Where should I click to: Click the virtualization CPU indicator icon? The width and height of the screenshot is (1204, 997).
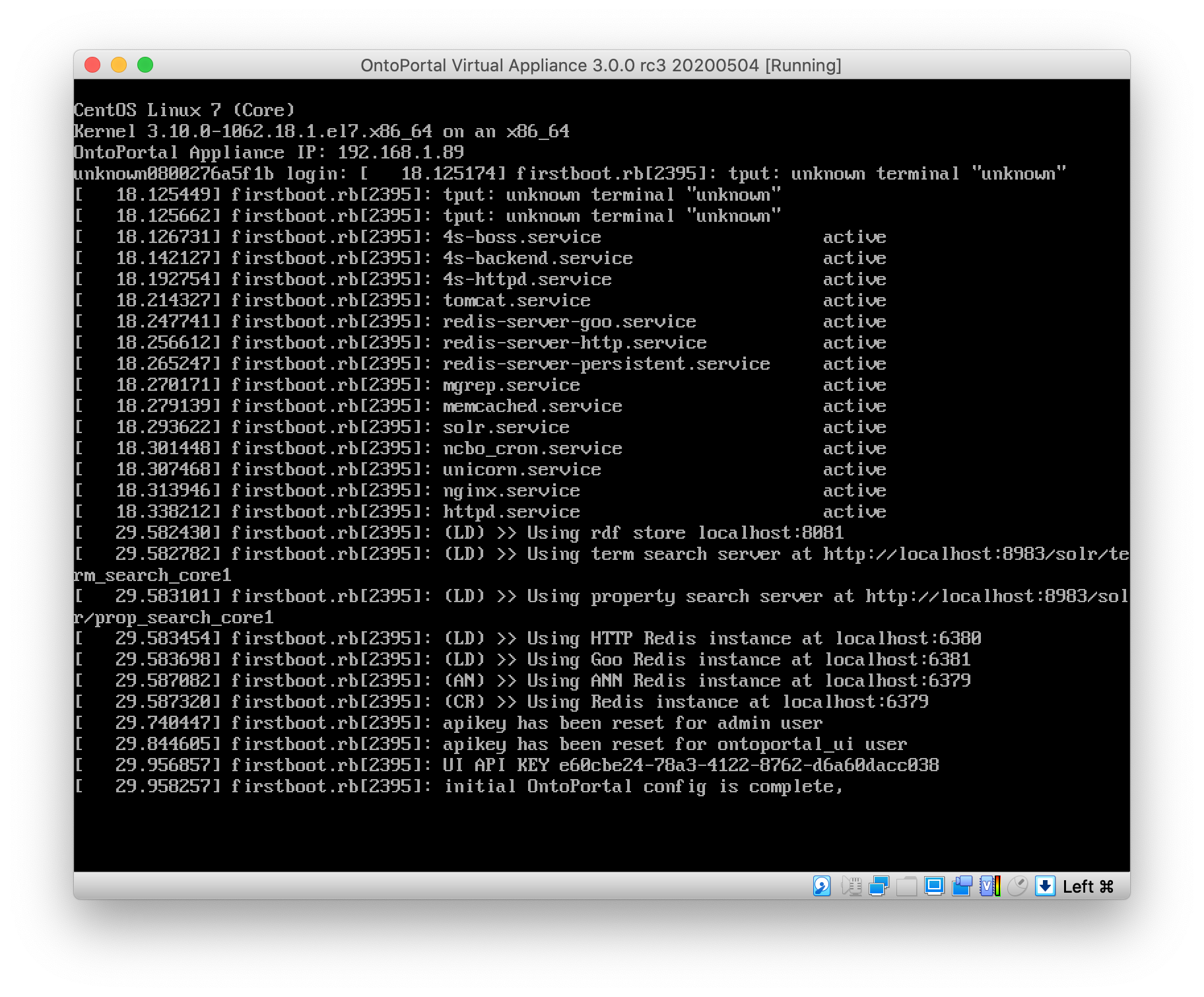pos(989,885)
